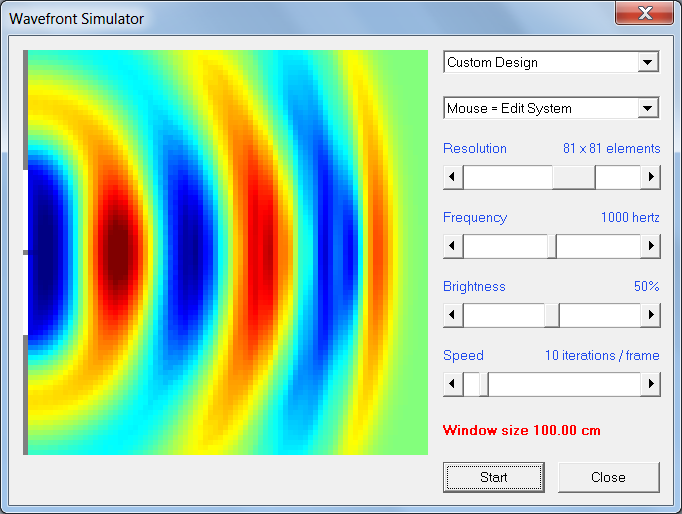Click the Window size 100.00 cm text
This screenshot has width=682, height=514.
522,430
